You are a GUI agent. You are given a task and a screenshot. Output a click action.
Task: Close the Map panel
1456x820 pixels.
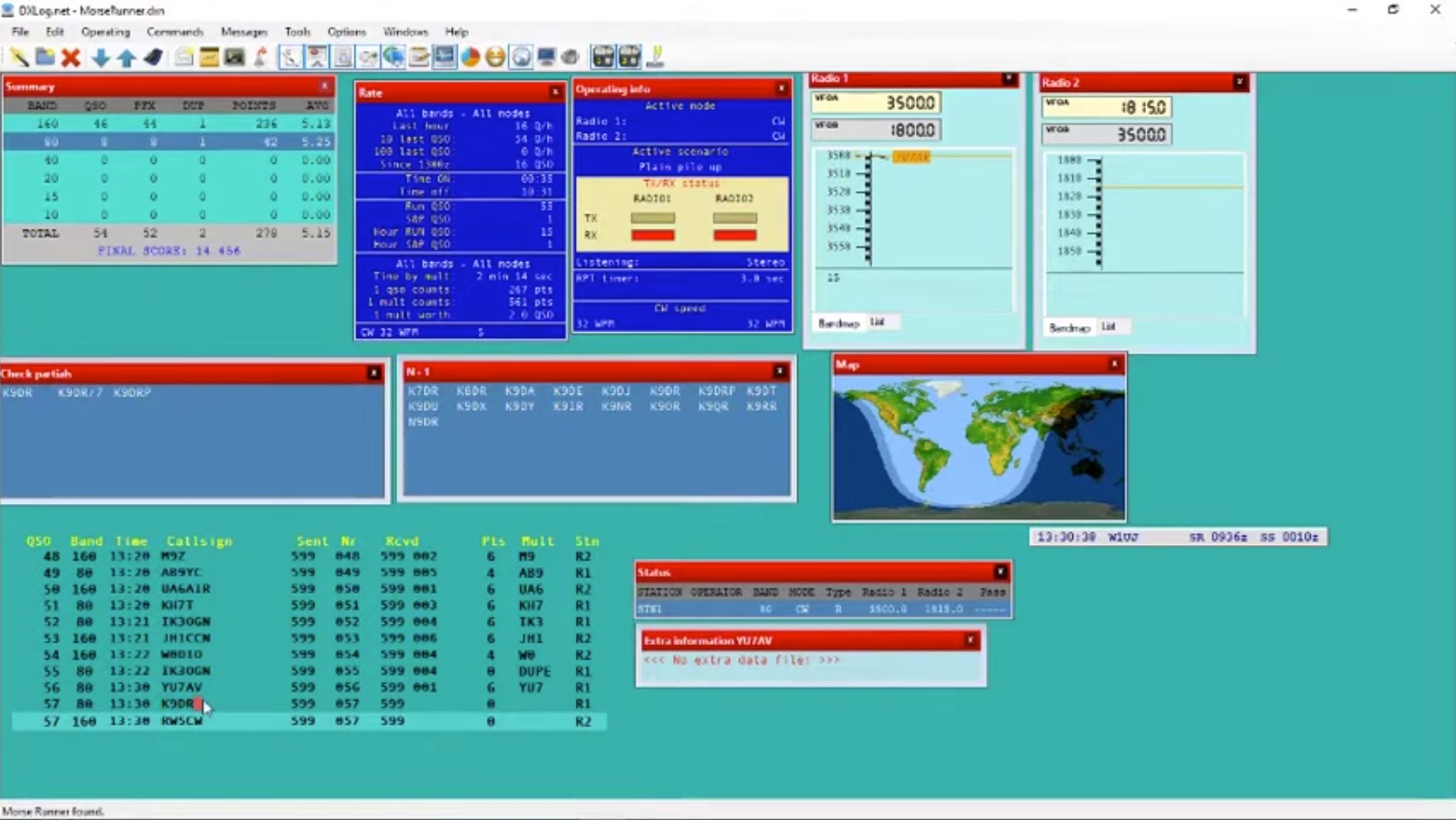[x=1114, y=364]
